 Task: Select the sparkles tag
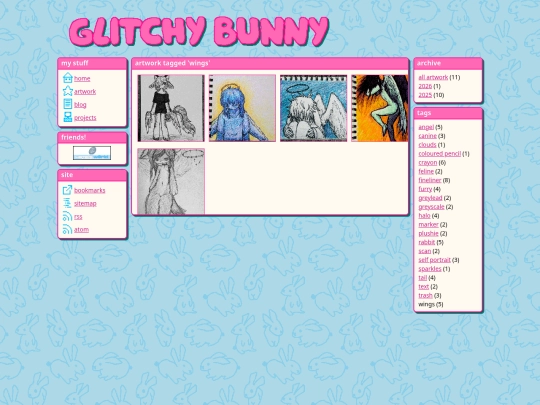coord(430,269)
